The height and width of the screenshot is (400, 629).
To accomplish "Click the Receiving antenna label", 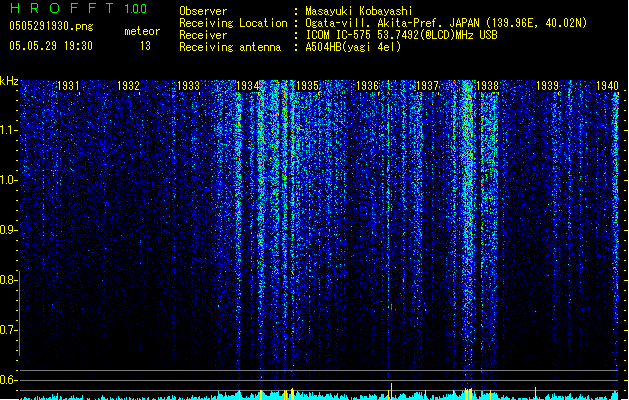I will (x=230, y=47).
